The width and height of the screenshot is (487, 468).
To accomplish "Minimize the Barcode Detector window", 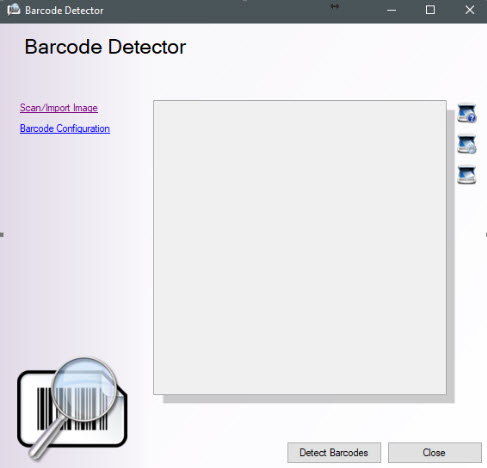I will point(392,10).
